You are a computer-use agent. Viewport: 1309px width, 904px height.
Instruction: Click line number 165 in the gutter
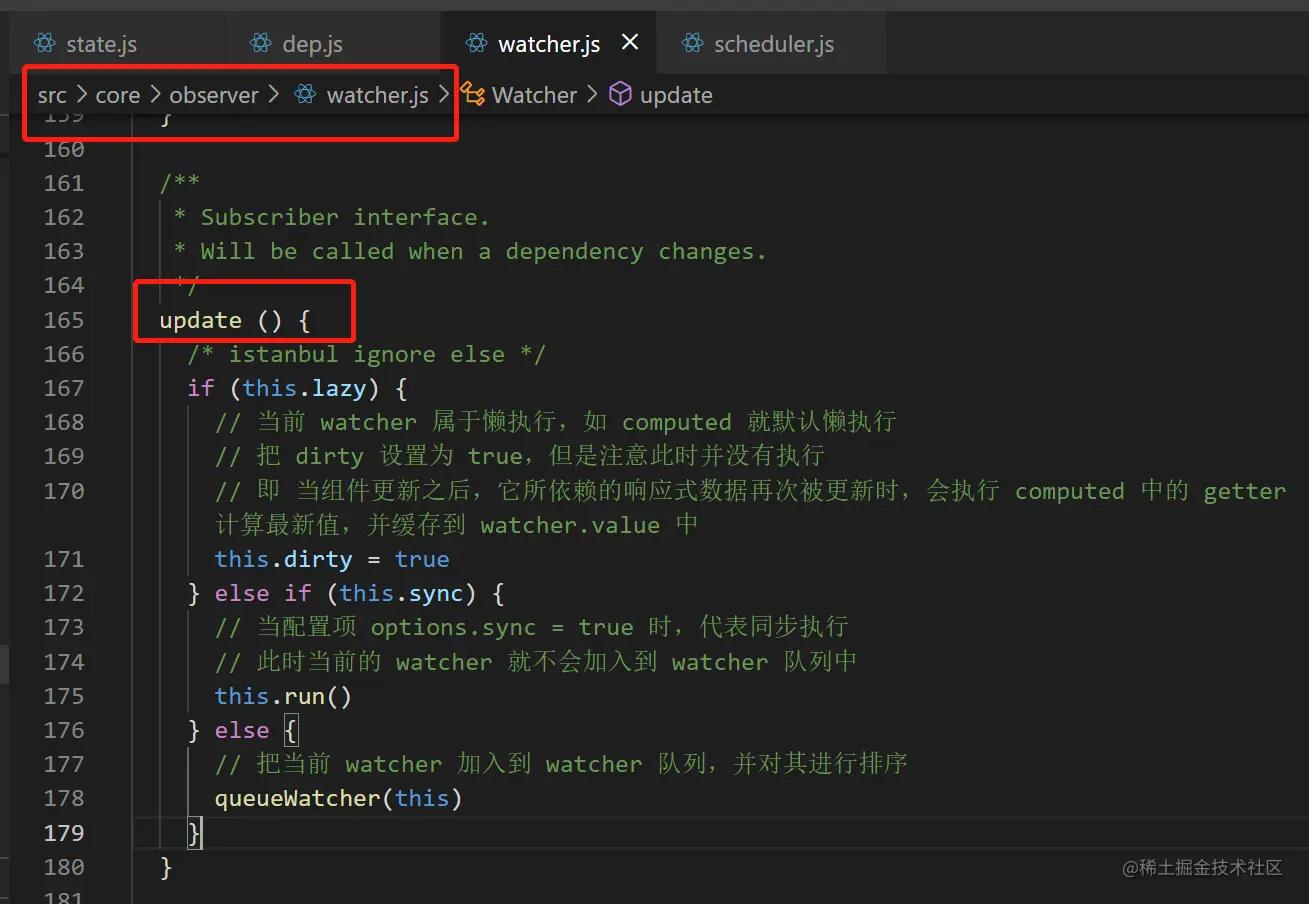pos(64,320)
